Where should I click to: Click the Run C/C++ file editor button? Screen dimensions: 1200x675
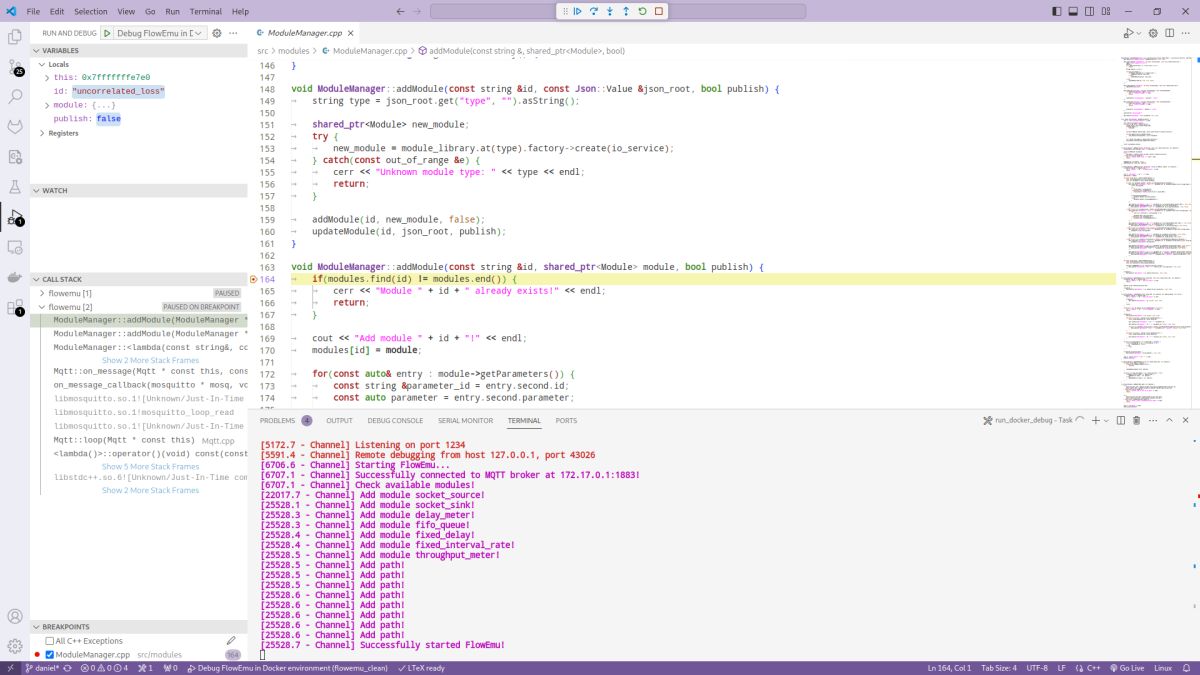[1128, 33]
